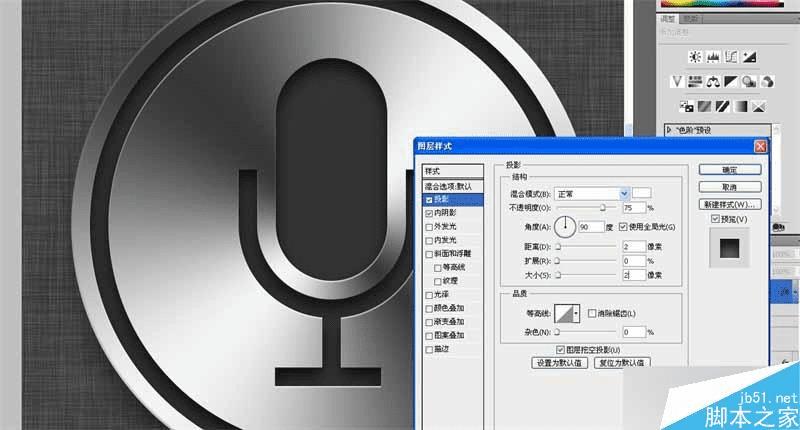800x430 pixels.
Task: Open the shadow color swatch
Action: 641,193
